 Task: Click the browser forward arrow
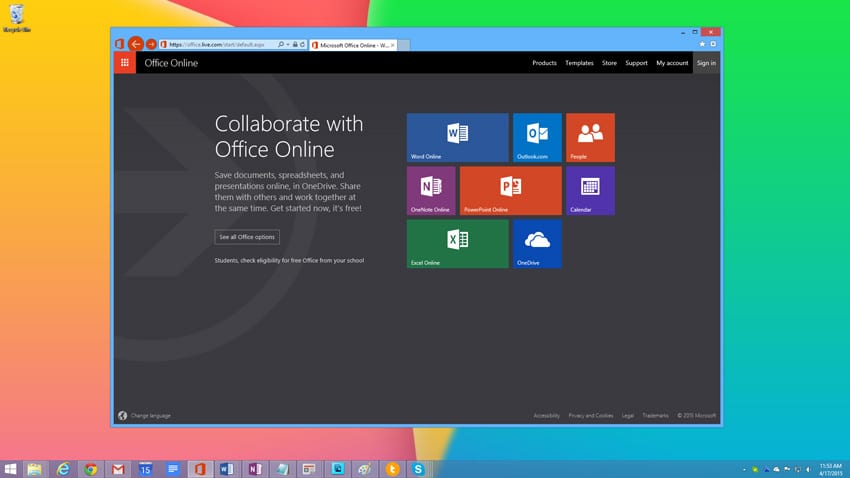pos(151,44)
